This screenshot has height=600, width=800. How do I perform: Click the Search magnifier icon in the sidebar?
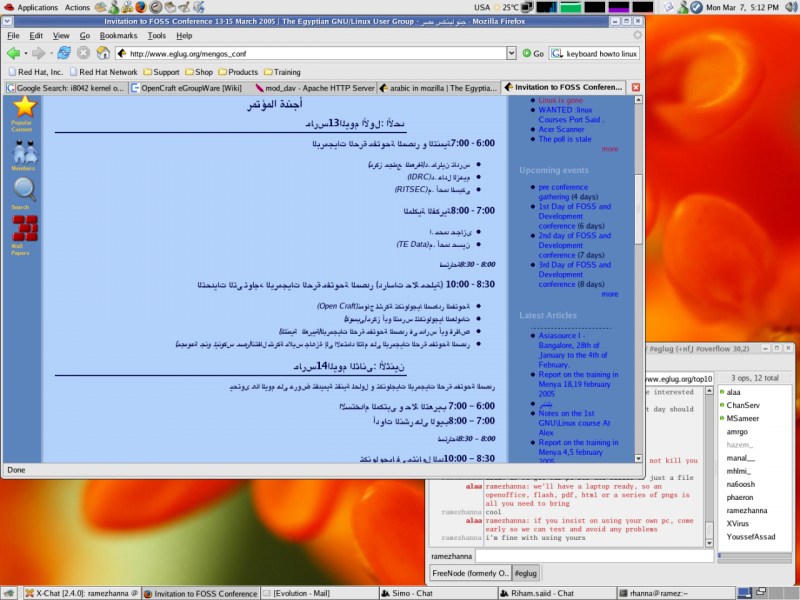[22, 189]
